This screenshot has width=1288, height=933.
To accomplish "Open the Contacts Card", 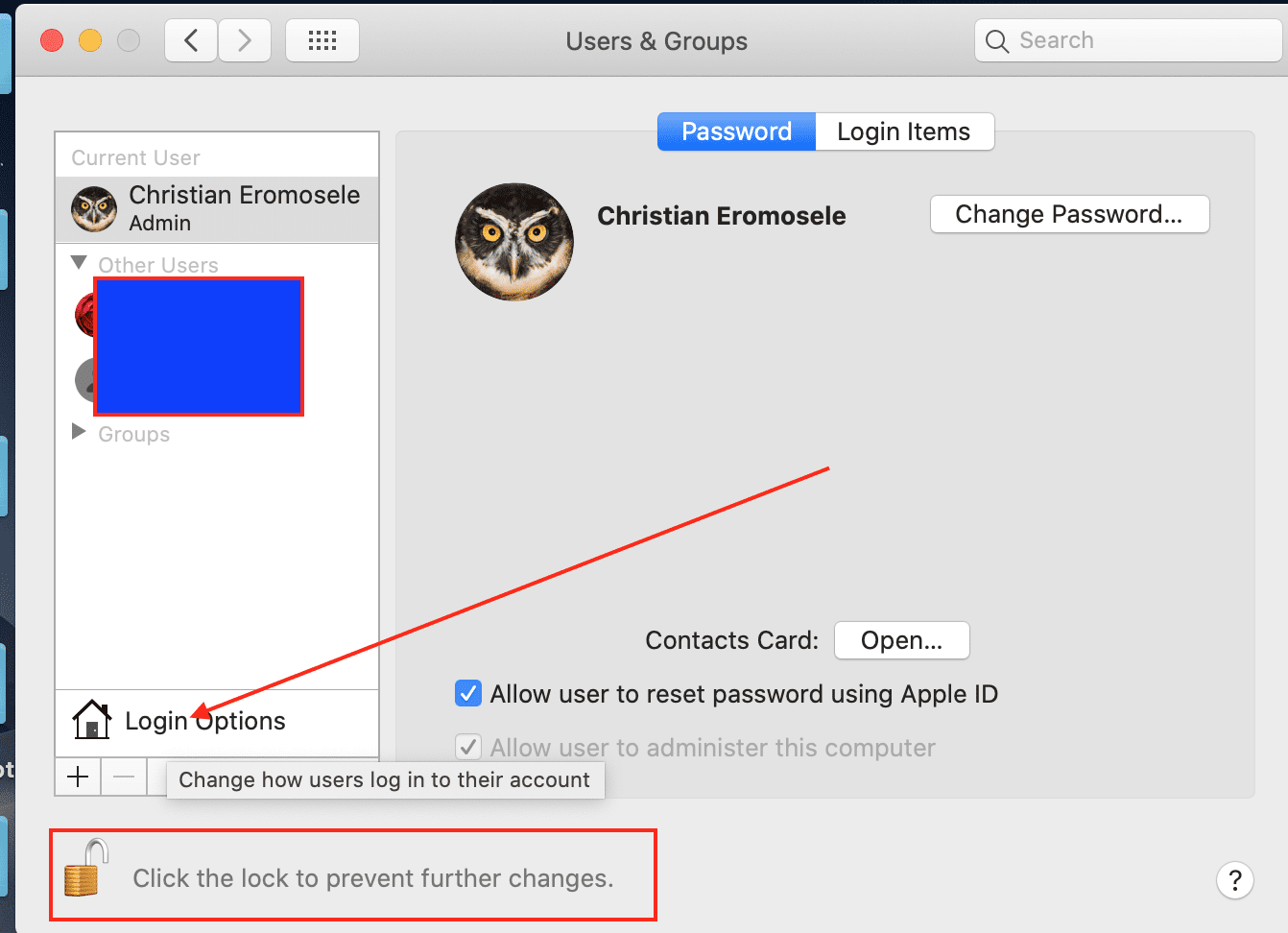I will [x=901, y=640].
